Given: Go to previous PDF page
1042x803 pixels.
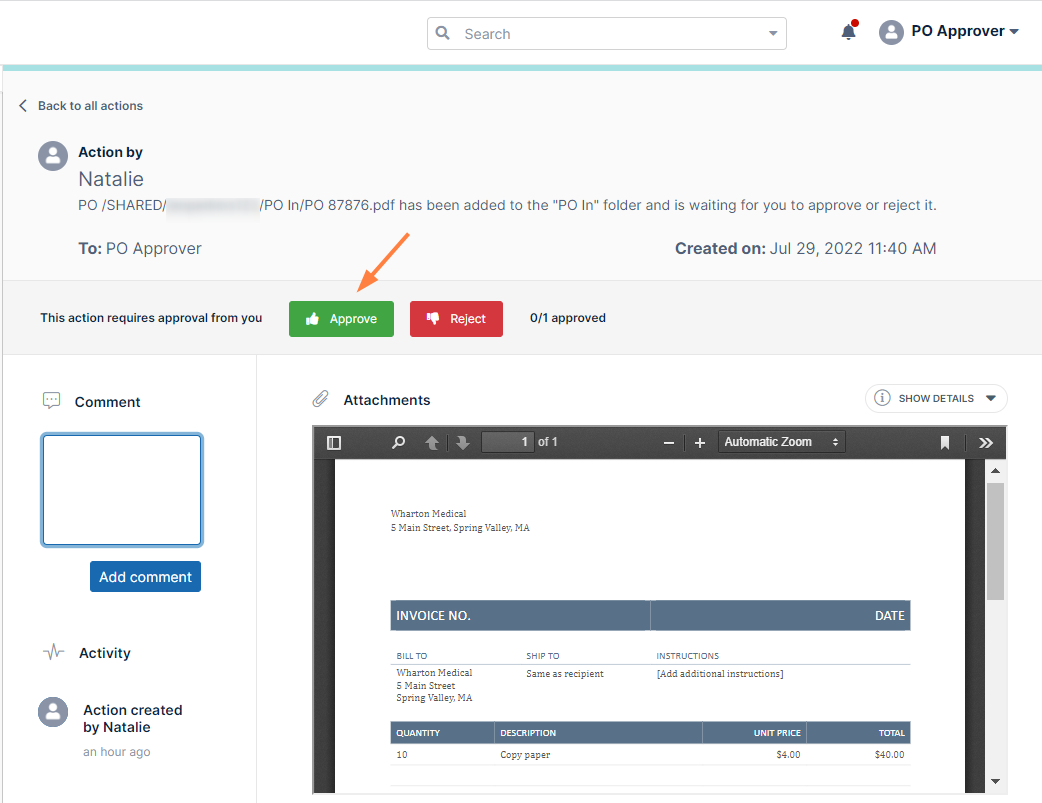Looking at the screenshot, I should pos(432,443).
